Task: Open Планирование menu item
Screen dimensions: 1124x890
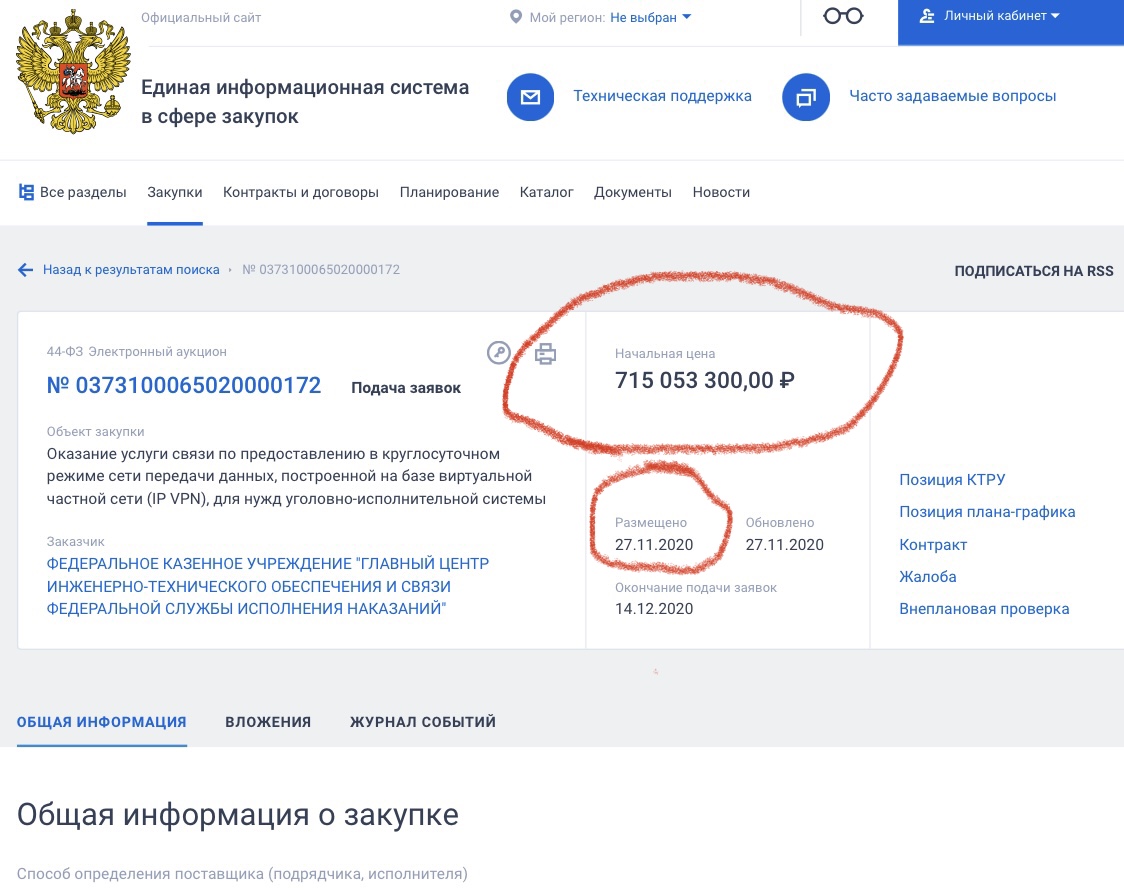Action: click(x=449, y=192)
